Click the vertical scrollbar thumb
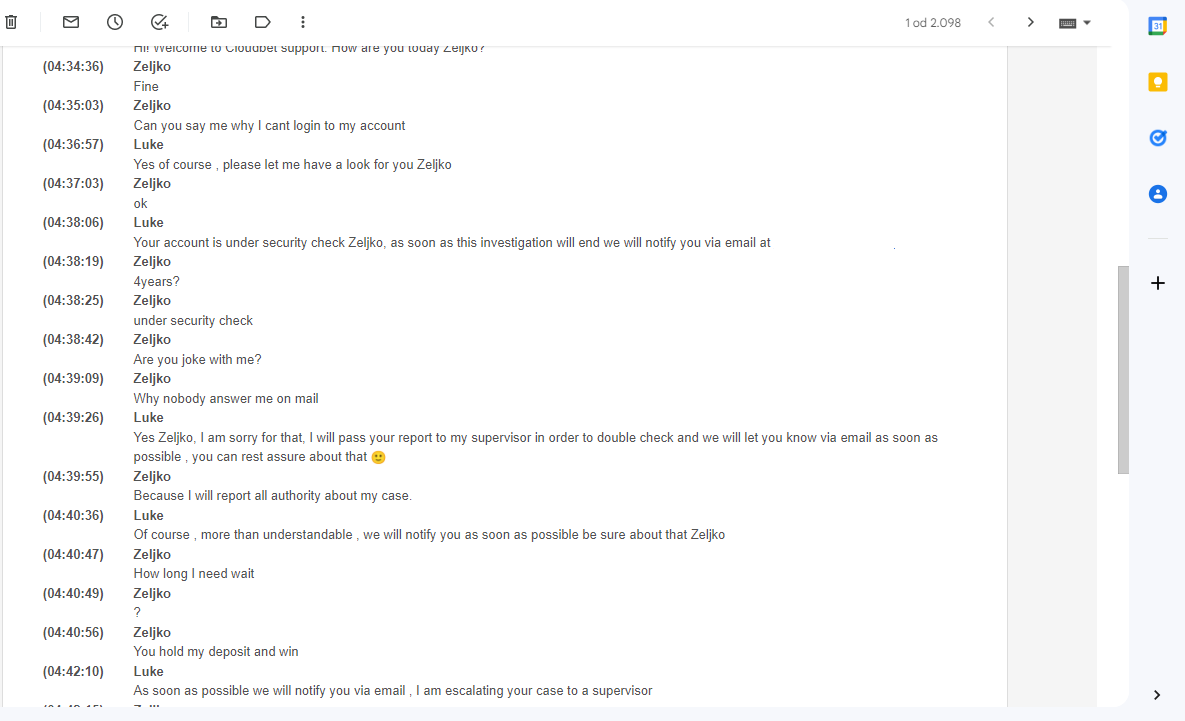The height and width of the screenshot is (721, 1185). (x=1123, y=370)
